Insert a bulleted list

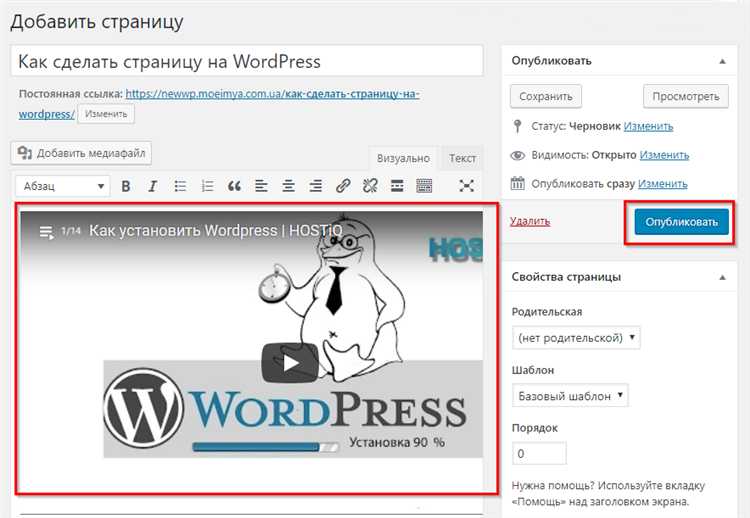point(180,186)
